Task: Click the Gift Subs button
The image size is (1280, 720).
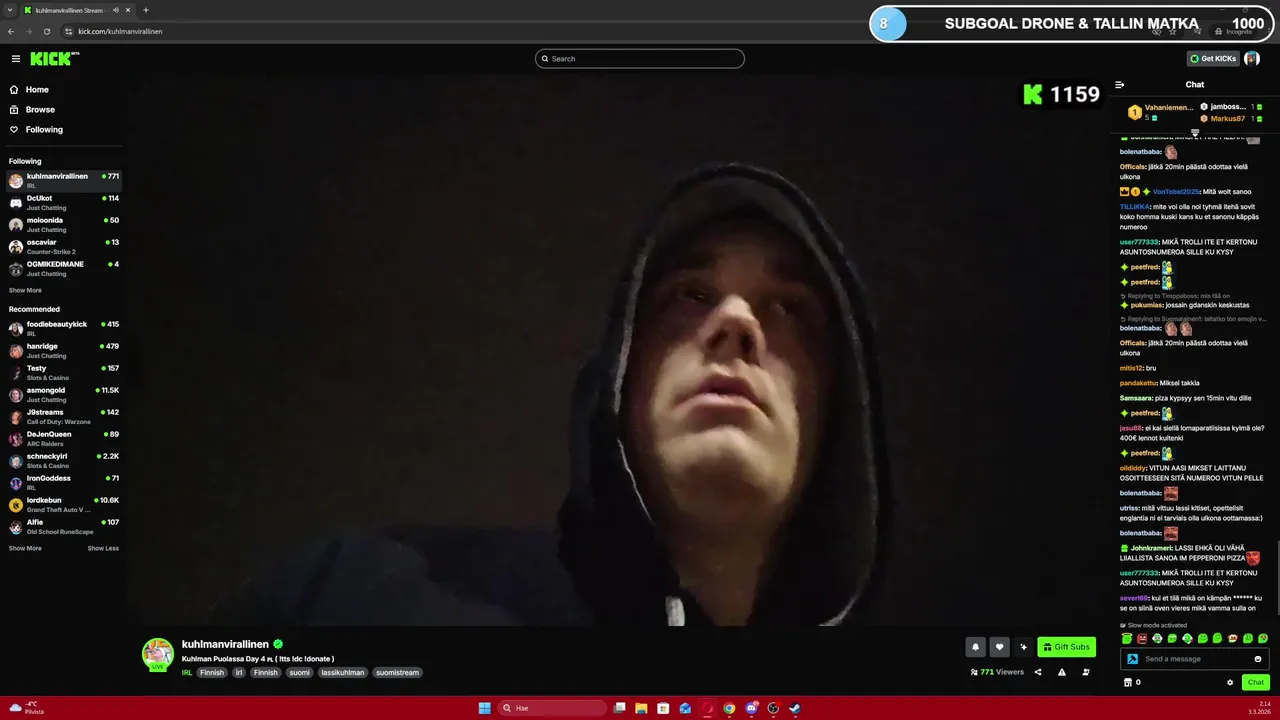Action: [x=1066, y=647]
